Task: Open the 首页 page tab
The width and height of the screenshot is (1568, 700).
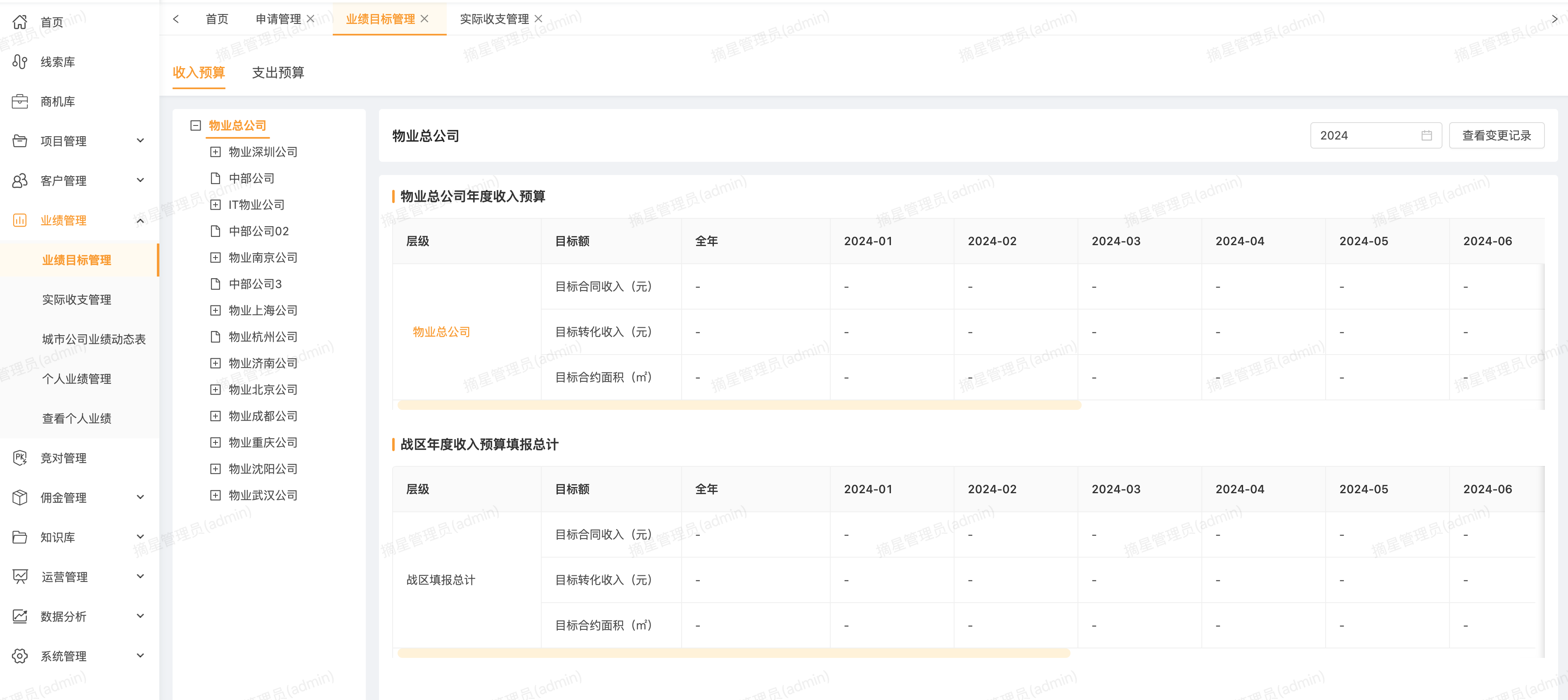Action: click(217, 19)
